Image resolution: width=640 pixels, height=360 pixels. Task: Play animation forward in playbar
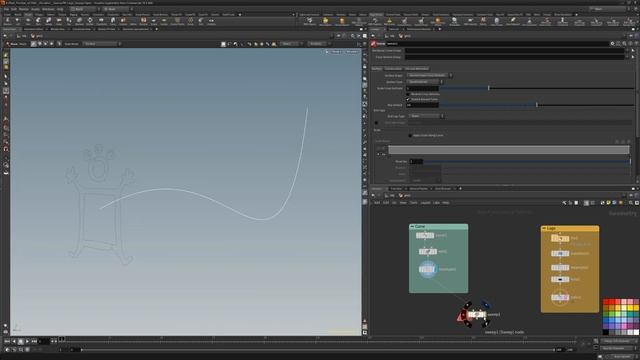[27, 341]
